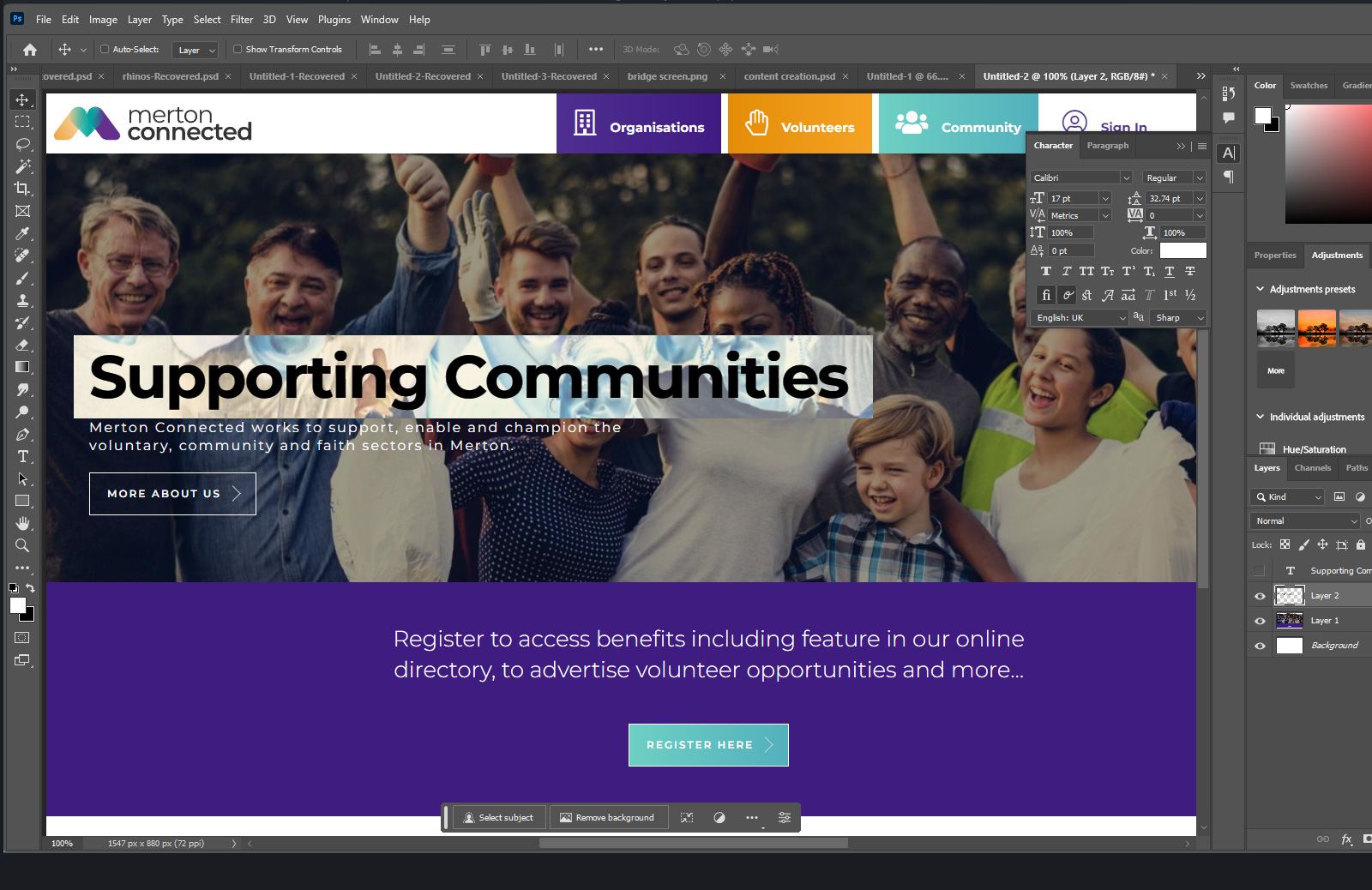Hide the Background layer
Screen dimensions: 1372x890
pos(1259,645)
